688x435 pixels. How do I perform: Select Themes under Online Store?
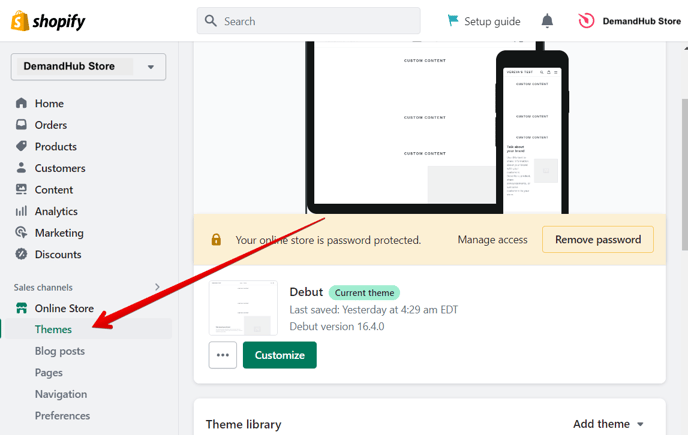(x=53, y=329)
